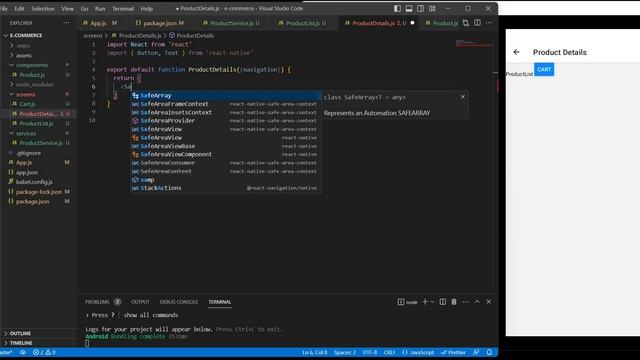Open the Problems panel tab
This screenshot has height=360, width=640.
(103, 302)
